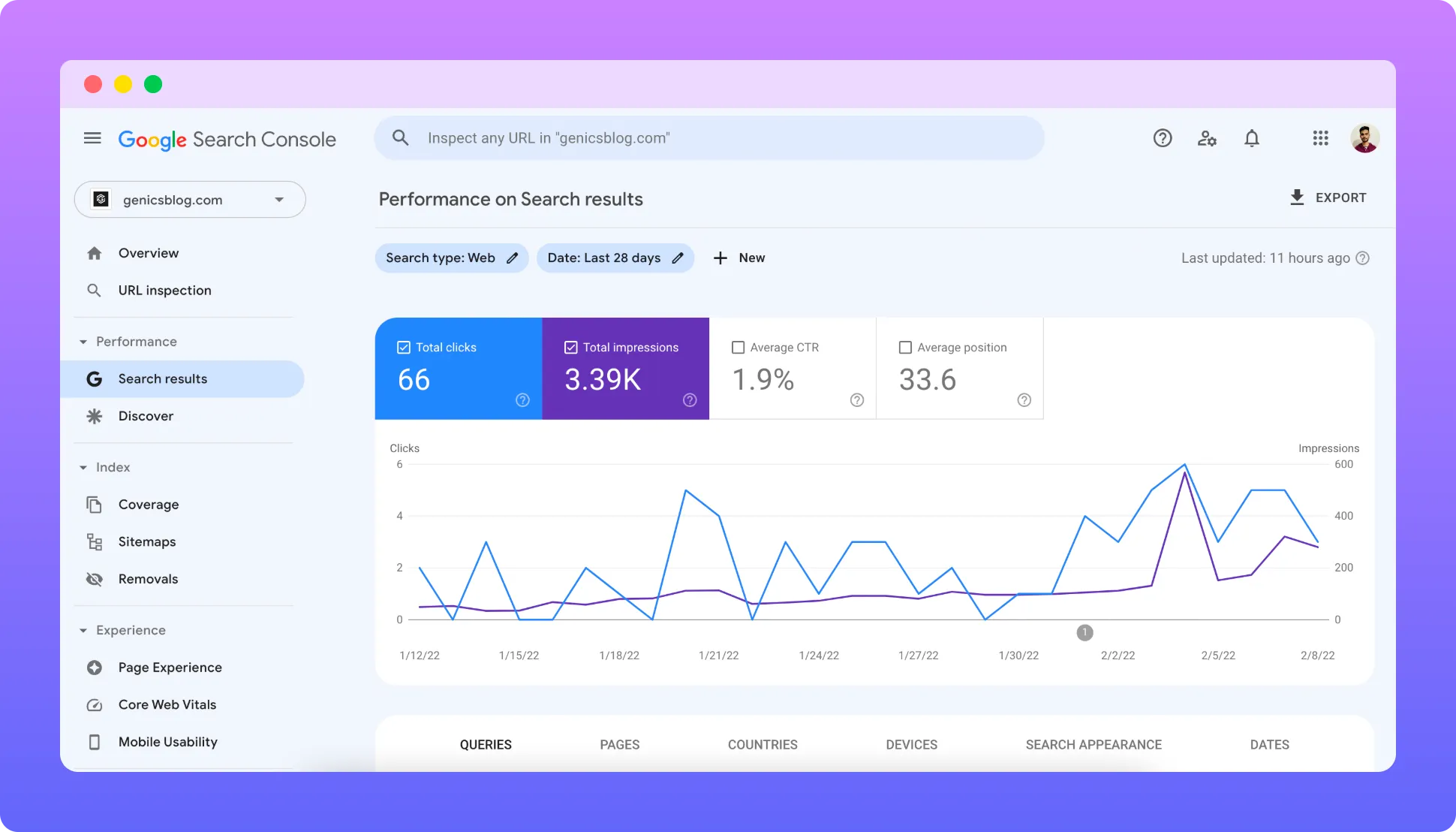Switch to the QUERIES tab
This screenshot has width=1456, height=832.
pyautogui.click(x=486, y=745)
